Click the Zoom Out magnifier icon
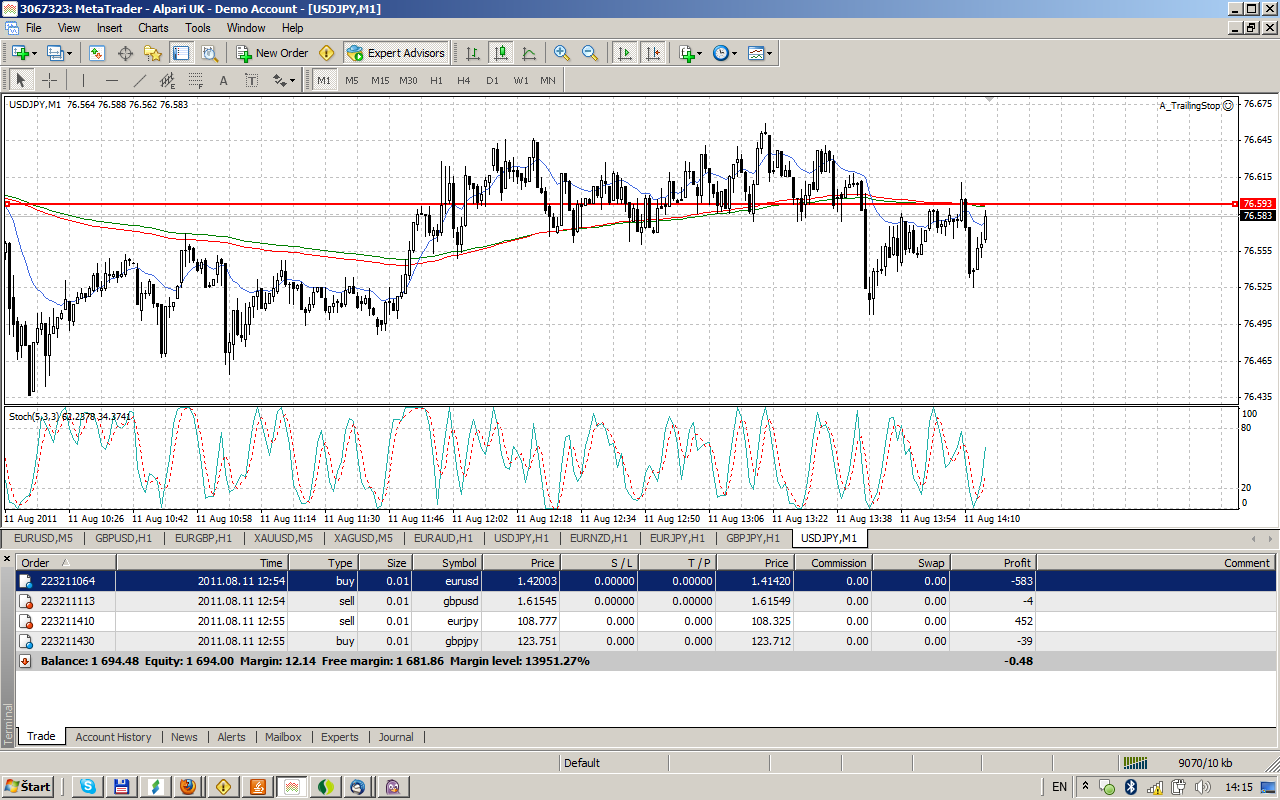 590,53
